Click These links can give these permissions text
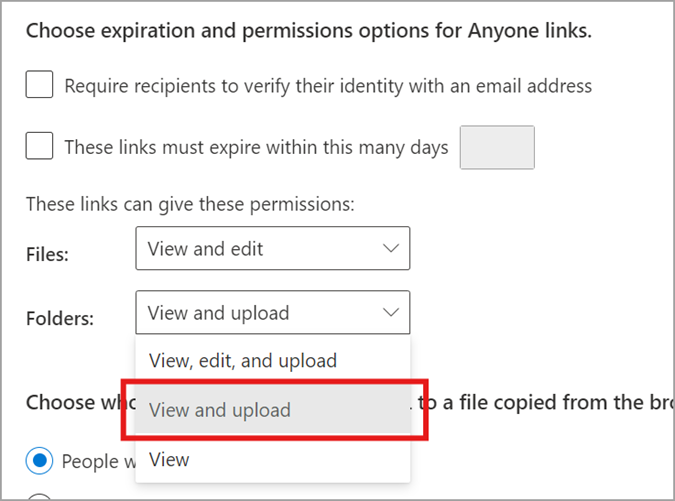Viewport: 675px width, 501px height. [190, 204]
